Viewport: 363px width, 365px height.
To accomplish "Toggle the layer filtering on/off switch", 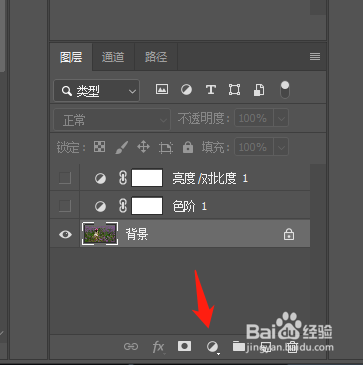I will [285, 90].
